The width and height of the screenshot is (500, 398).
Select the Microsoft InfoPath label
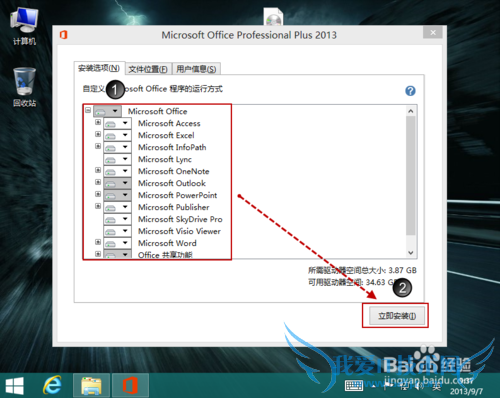point(172,147)
